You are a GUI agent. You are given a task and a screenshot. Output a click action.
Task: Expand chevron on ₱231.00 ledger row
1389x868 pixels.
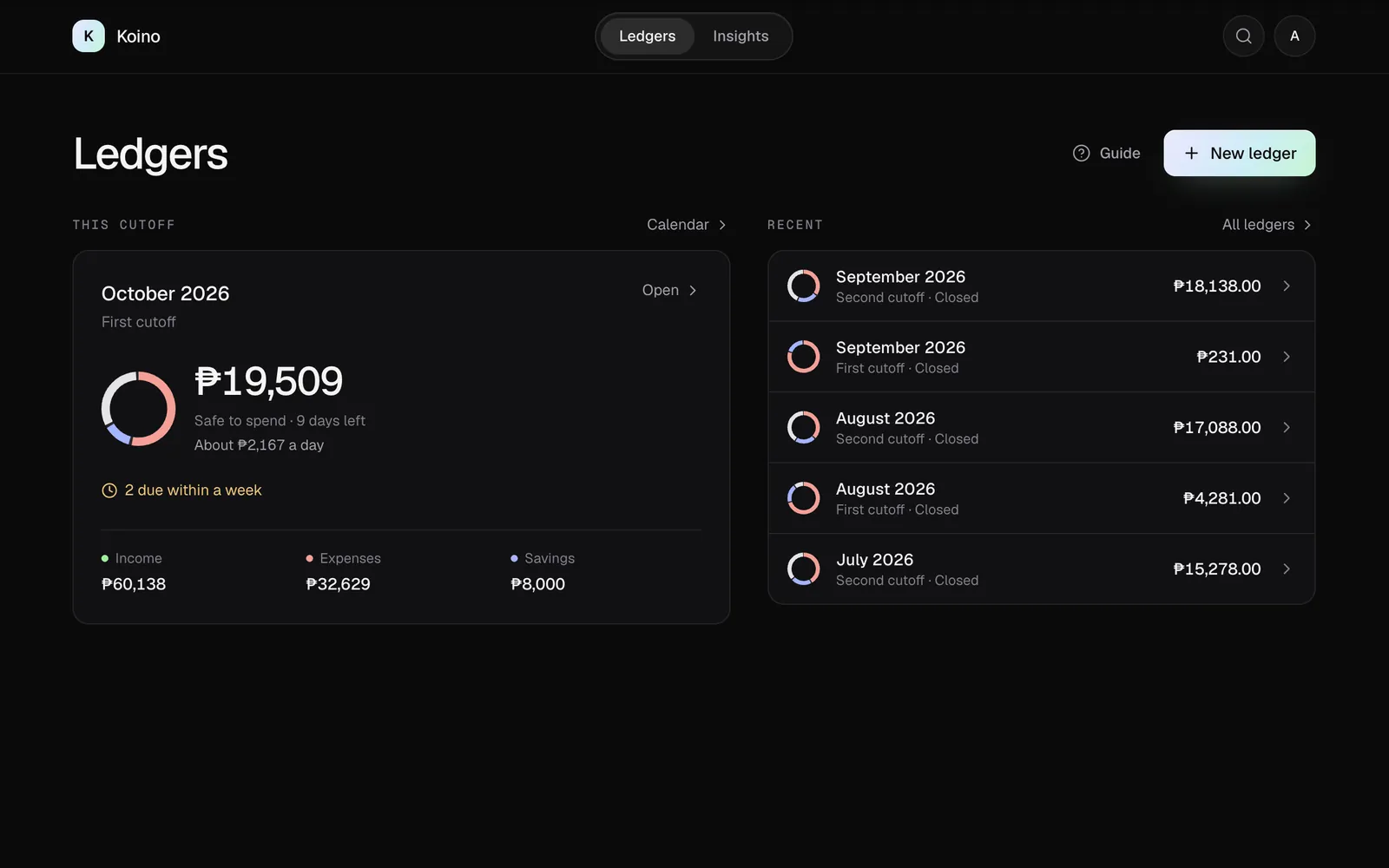(x=1287, y=357)
